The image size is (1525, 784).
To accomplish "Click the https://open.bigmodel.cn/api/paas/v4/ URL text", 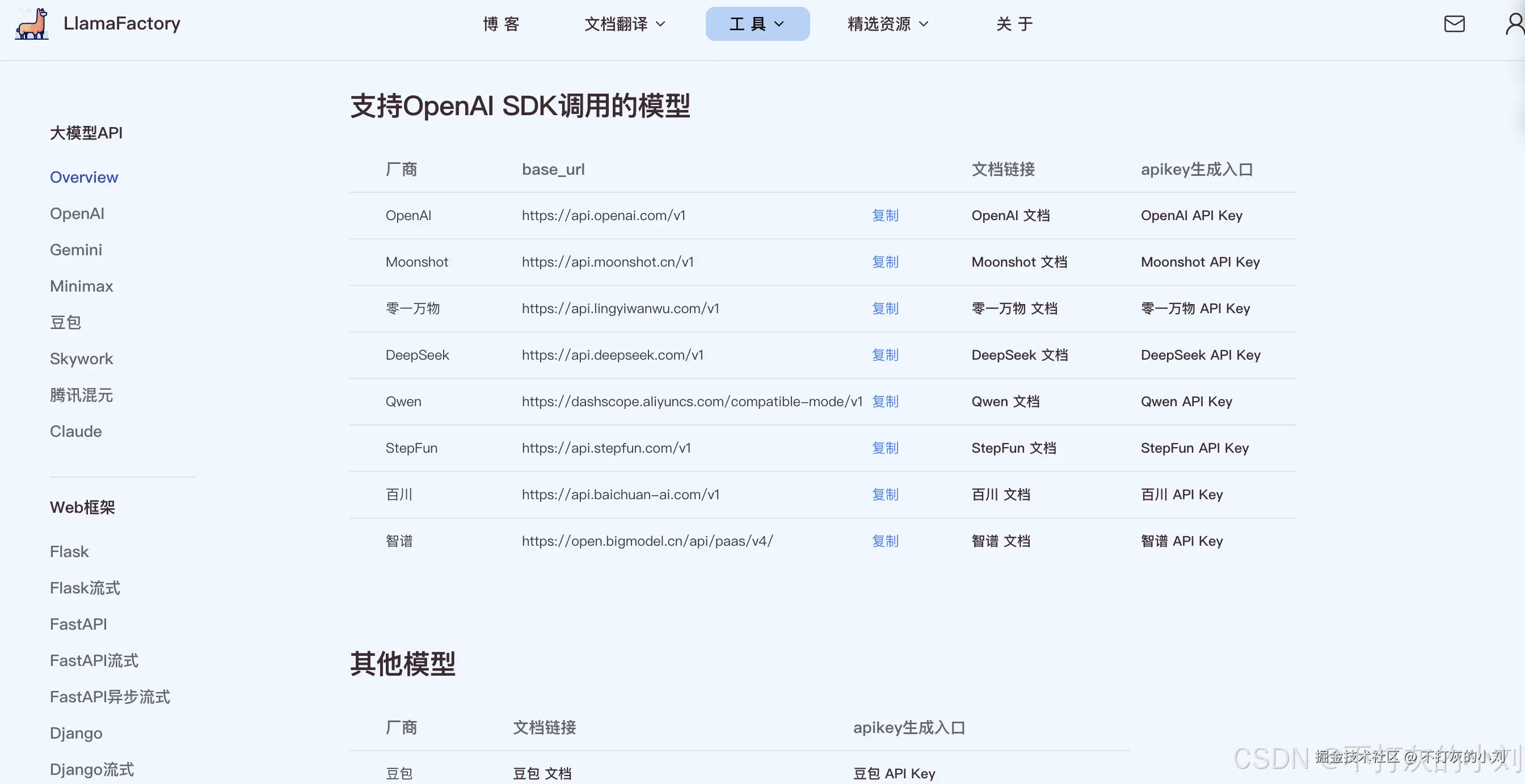I will pyautogui.click(x=647, y=541).
